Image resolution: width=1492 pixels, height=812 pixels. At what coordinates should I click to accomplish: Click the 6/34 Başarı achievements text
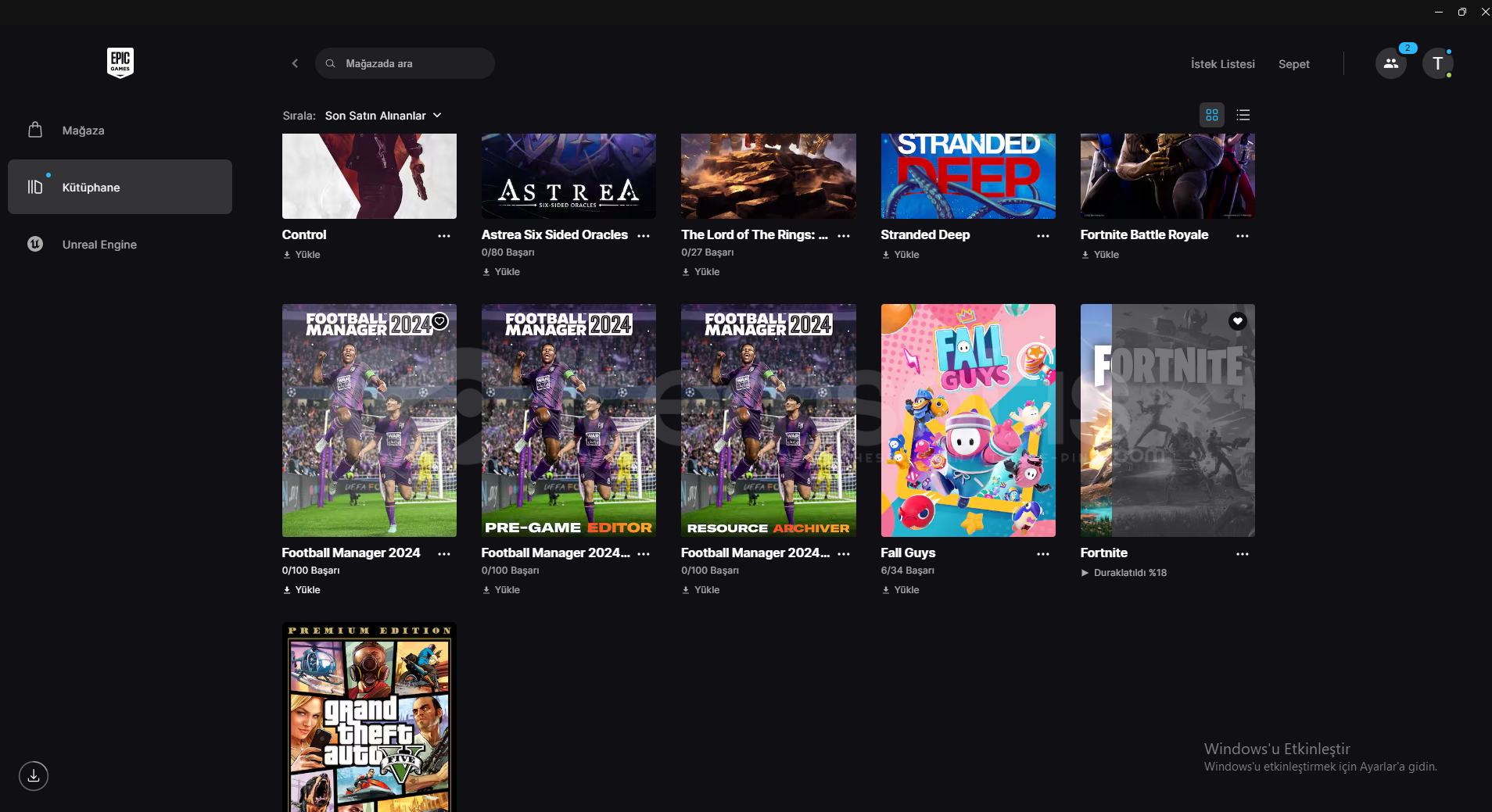tap(908, 571)
